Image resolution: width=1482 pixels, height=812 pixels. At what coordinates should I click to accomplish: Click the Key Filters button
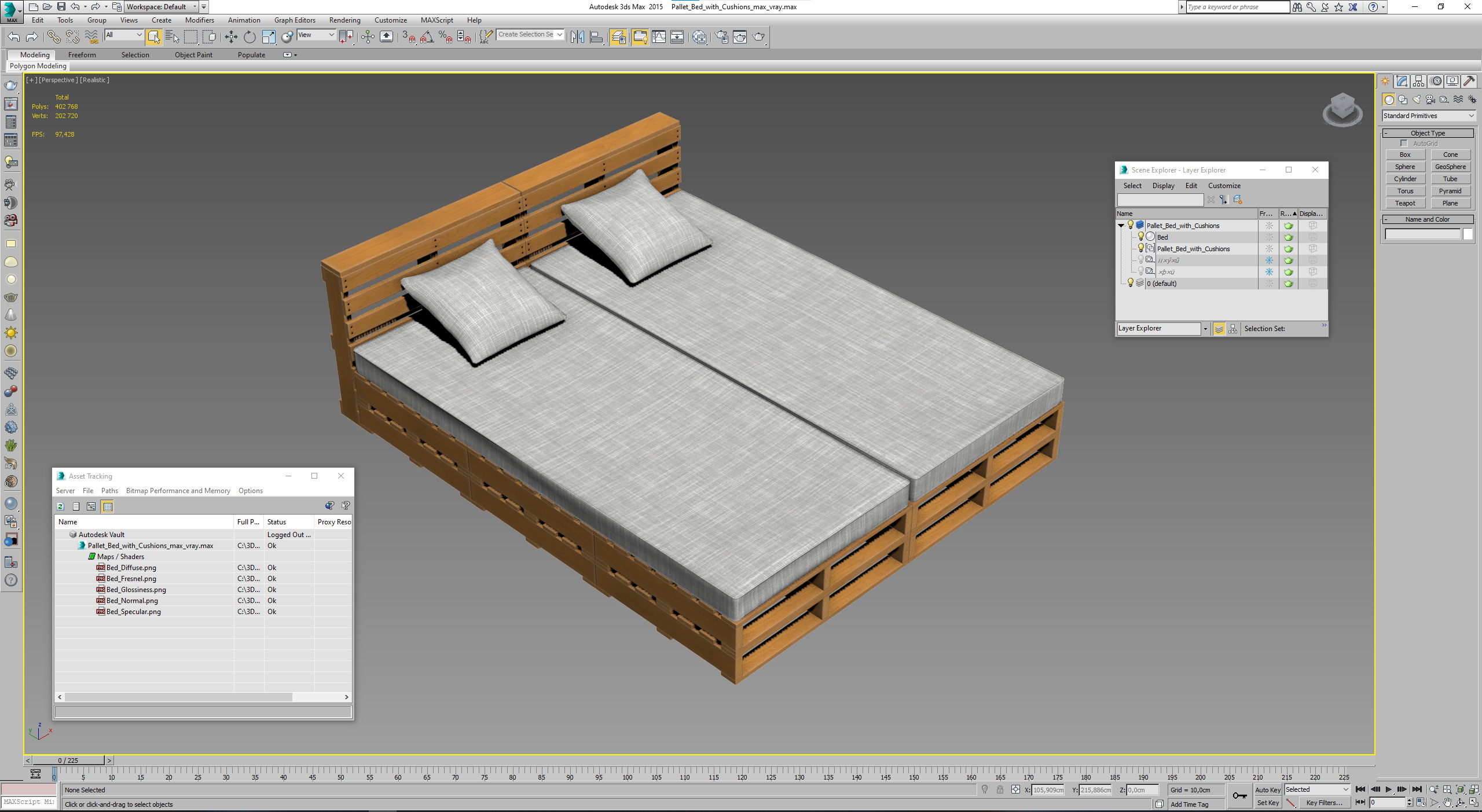pos(1324,803)
